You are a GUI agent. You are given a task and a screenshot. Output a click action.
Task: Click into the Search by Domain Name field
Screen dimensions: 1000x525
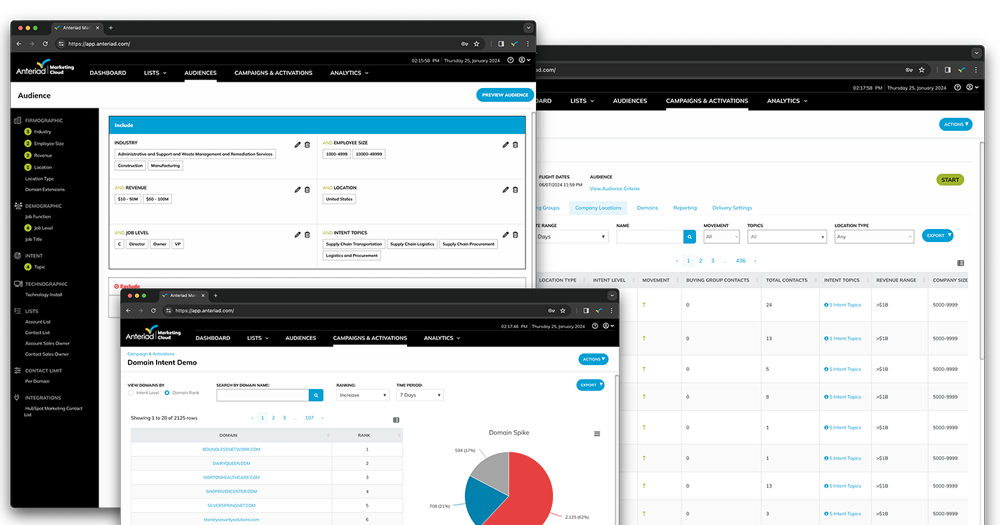[262, 396]
